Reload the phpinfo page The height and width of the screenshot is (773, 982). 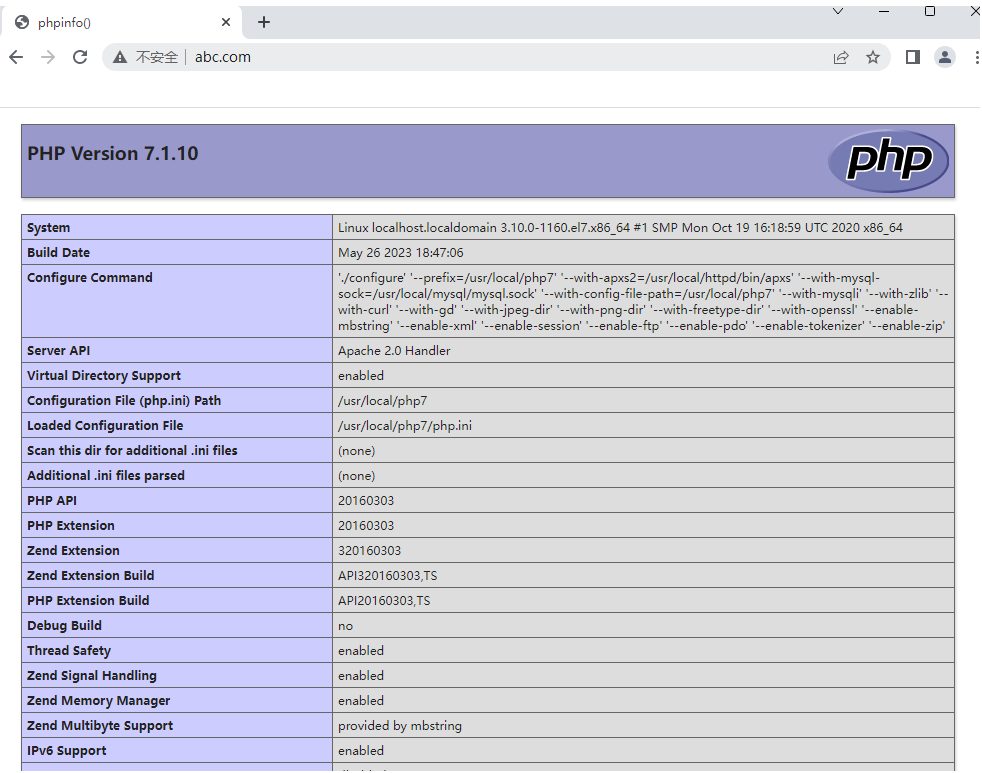[80, 57]
